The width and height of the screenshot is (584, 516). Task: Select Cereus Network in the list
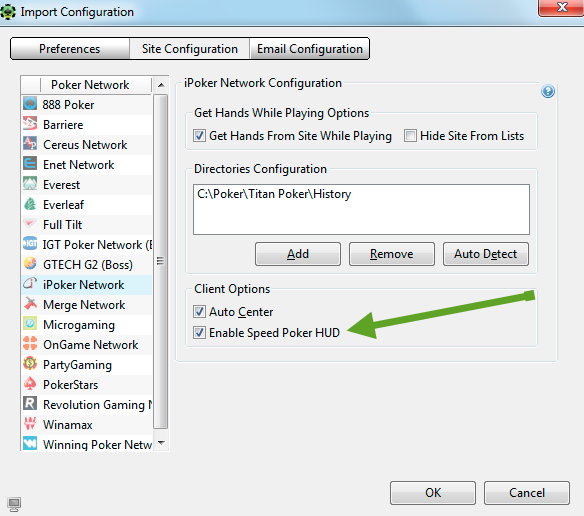tap(87, 145)
